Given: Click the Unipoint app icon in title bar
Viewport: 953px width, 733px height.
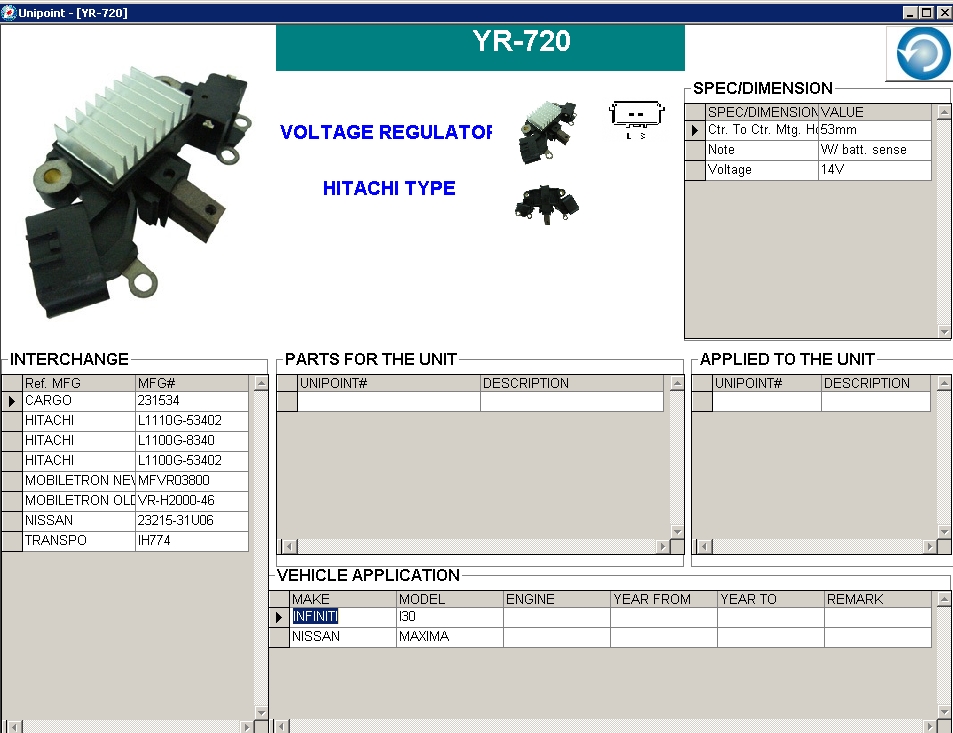Looking at the screenshot, I should tap(9, 12).
